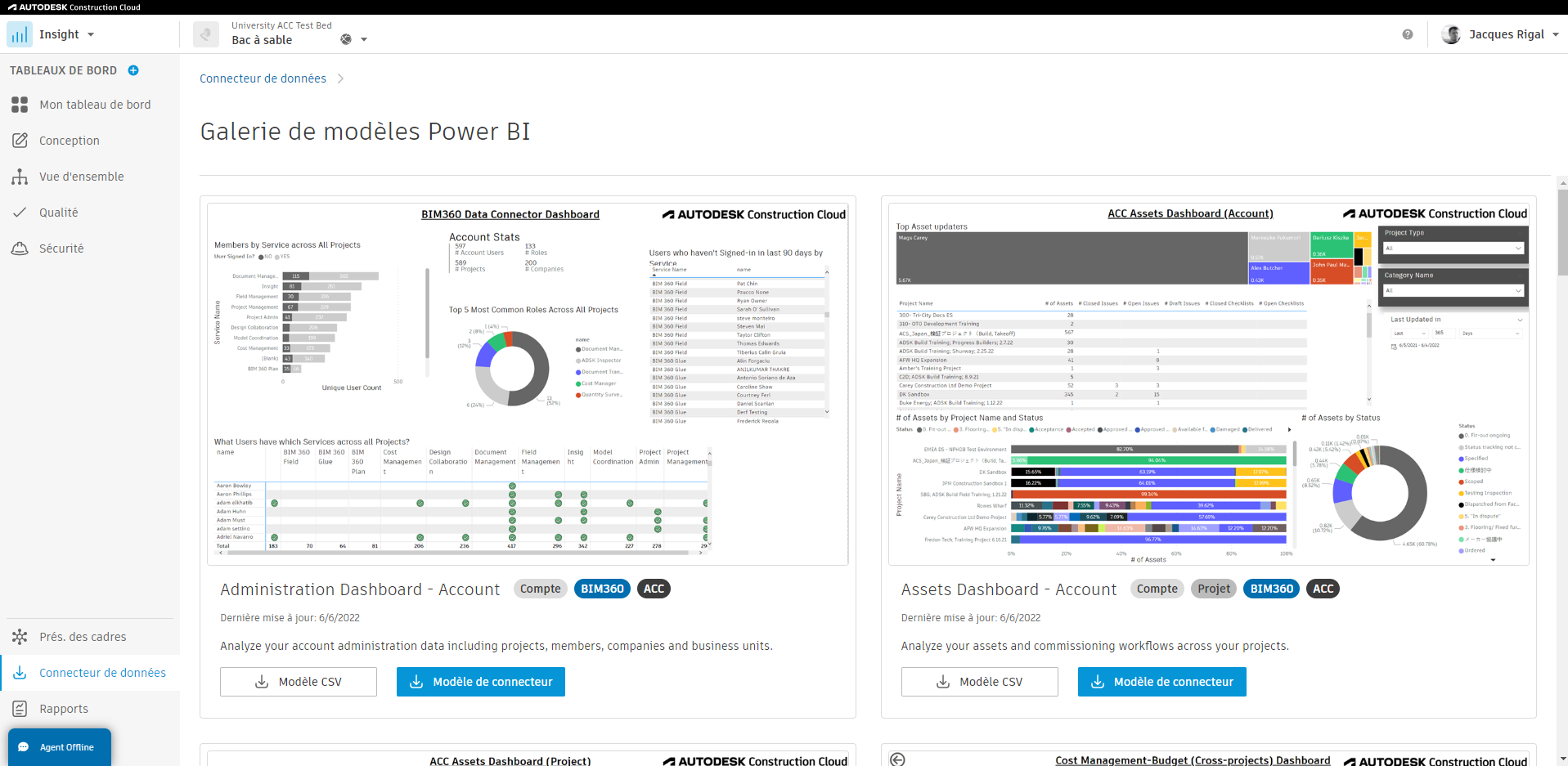Add a dashboard with the plus icon

coord(133,70)
